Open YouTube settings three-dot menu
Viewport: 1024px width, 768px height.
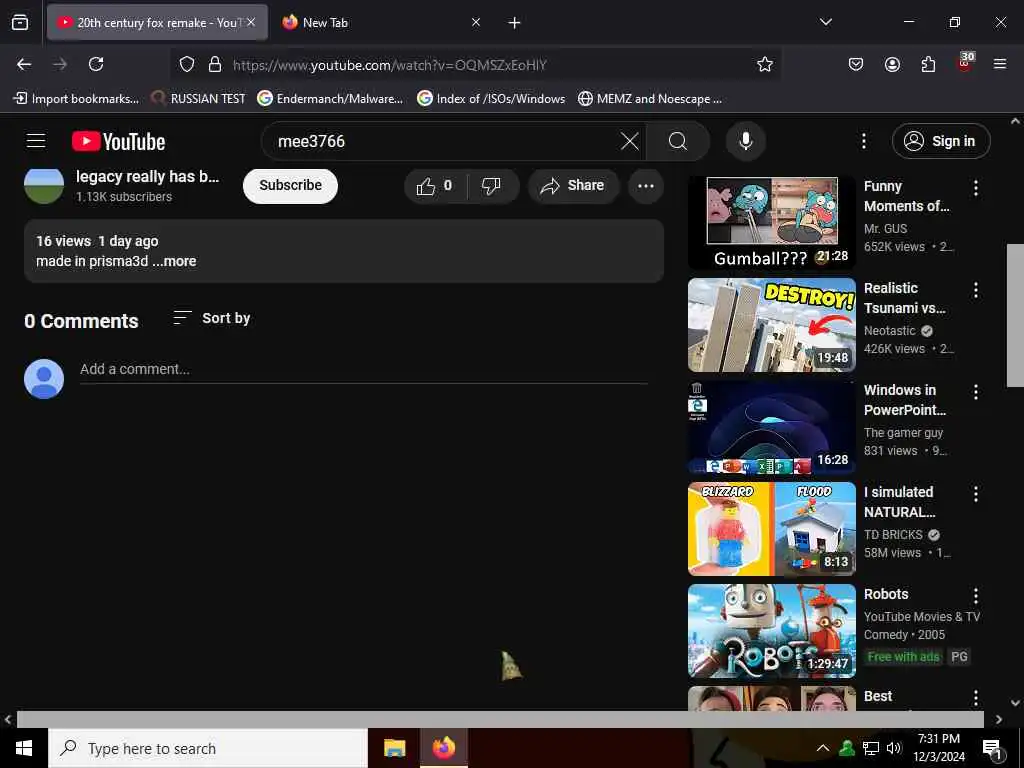point(863,141)
